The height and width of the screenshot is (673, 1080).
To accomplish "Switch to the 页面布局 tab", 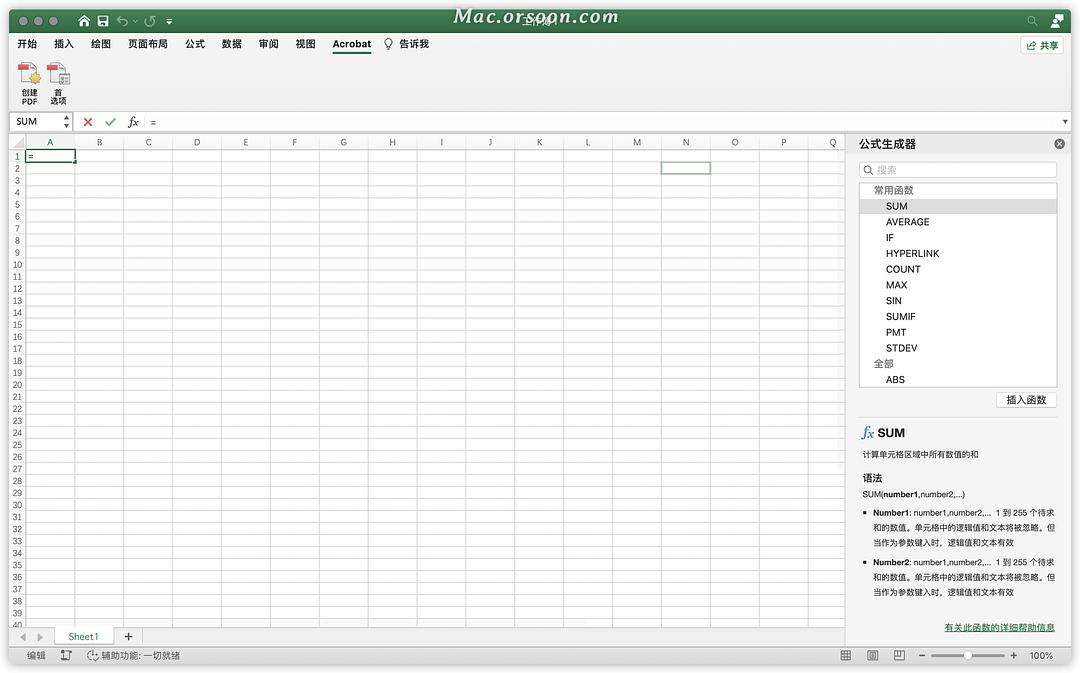I will pos(147,44).
